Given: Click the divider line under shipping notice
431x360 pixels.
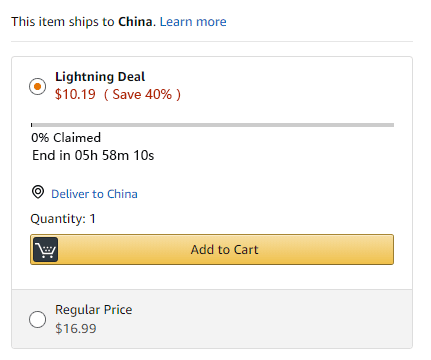Looking at the screenshot, I should [x=212, y=42].
